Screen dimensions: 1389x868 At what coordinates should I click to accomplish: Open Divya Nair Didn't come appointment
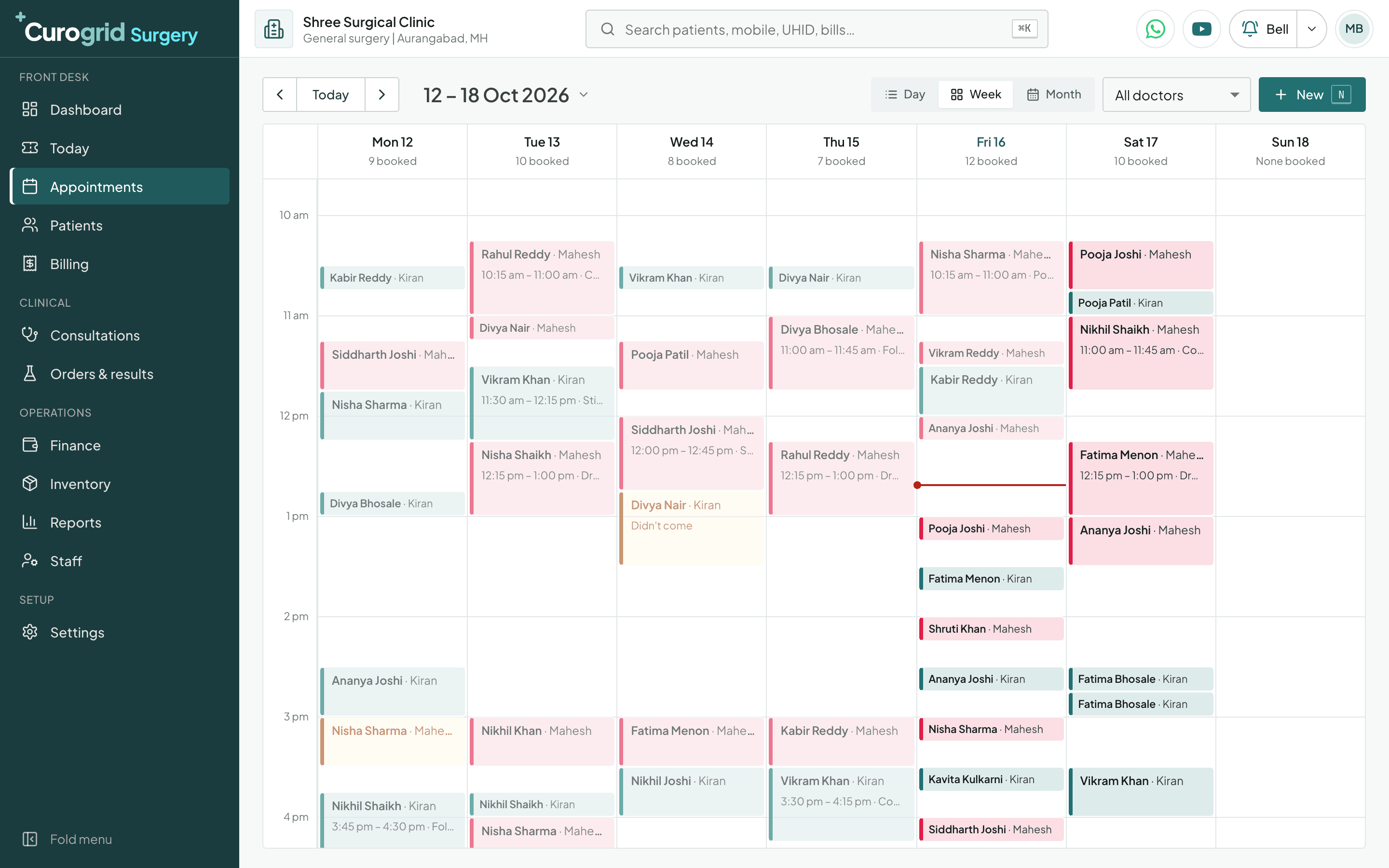coord(692,528)
